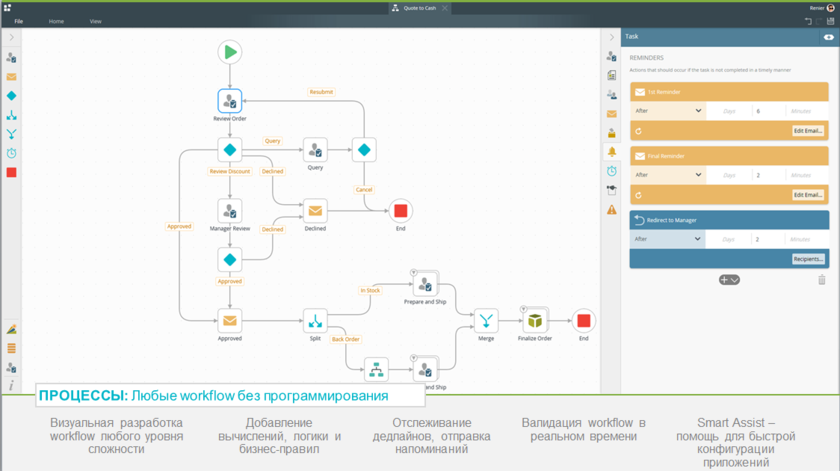The height and width of the screenshot is (471, 840).
Task: Open the After dropdown in 1st Reminder
Action: click(668, 111)
